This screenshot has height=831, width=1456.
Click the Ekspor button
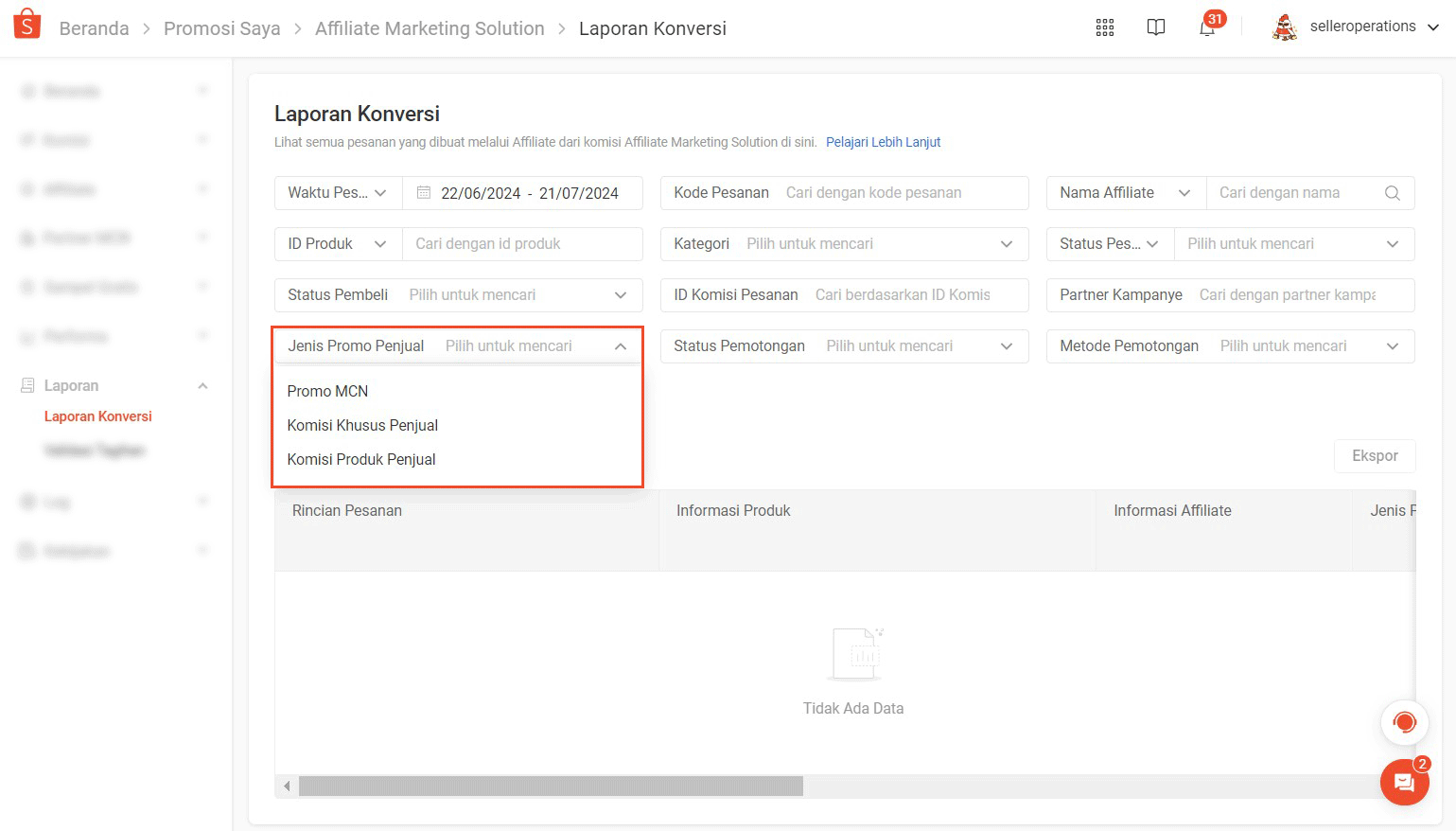coord(1374,456)
